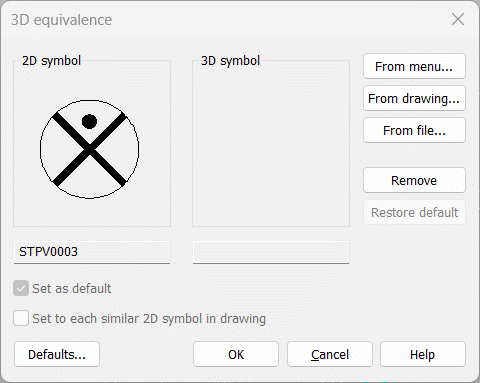Click the 3D equivalence title bar
480x383 pixels.
(227, 20)
